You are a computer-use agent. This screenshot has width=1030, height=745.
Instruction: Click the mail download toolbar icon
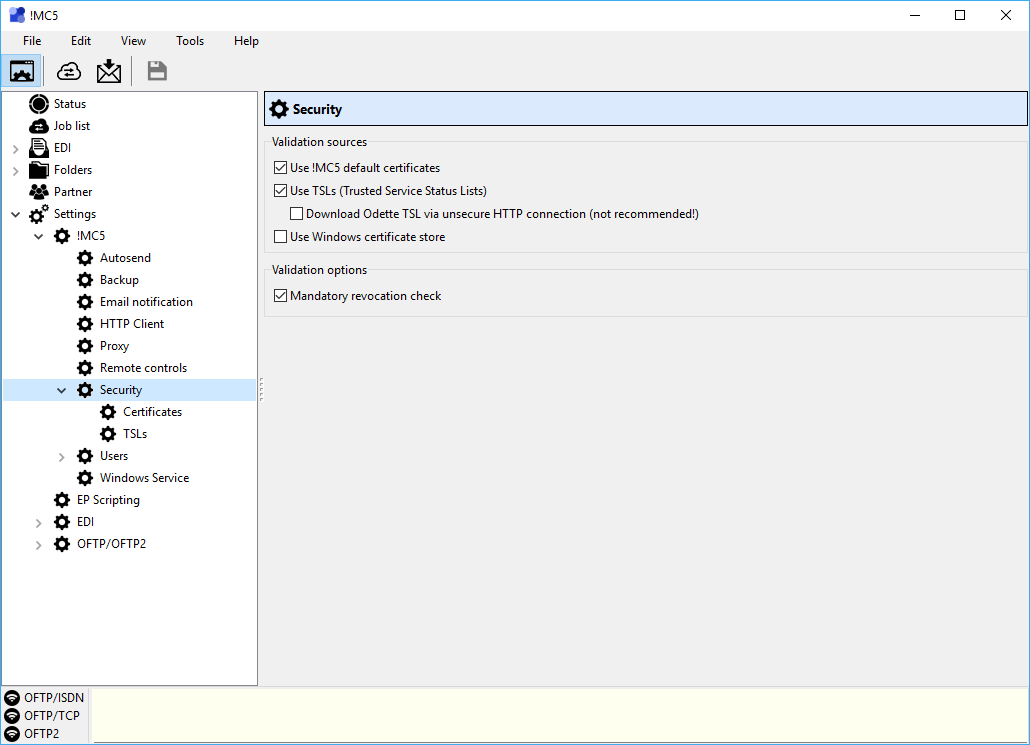108,71
